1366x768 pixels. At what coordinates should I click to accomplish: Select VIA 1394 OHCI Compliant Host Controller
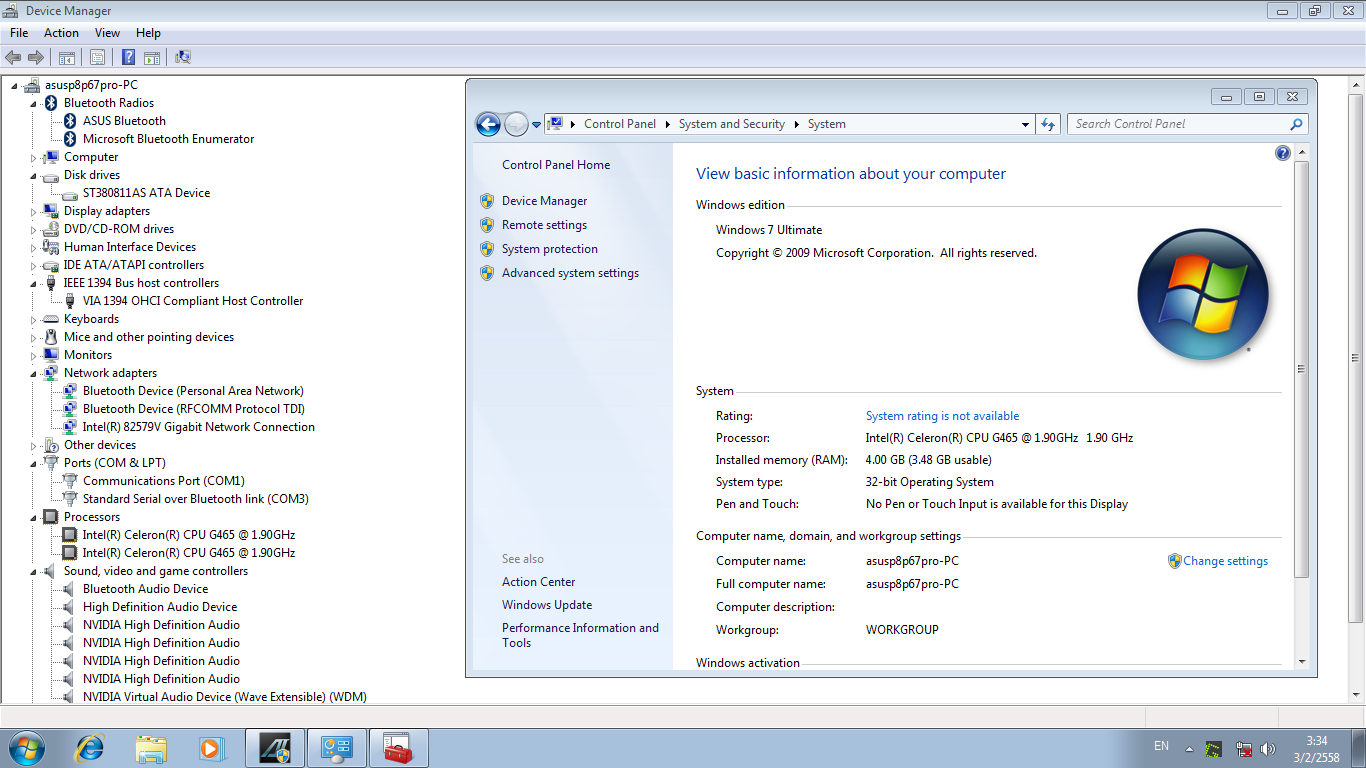pyautogui.click(x=193, y=301)
